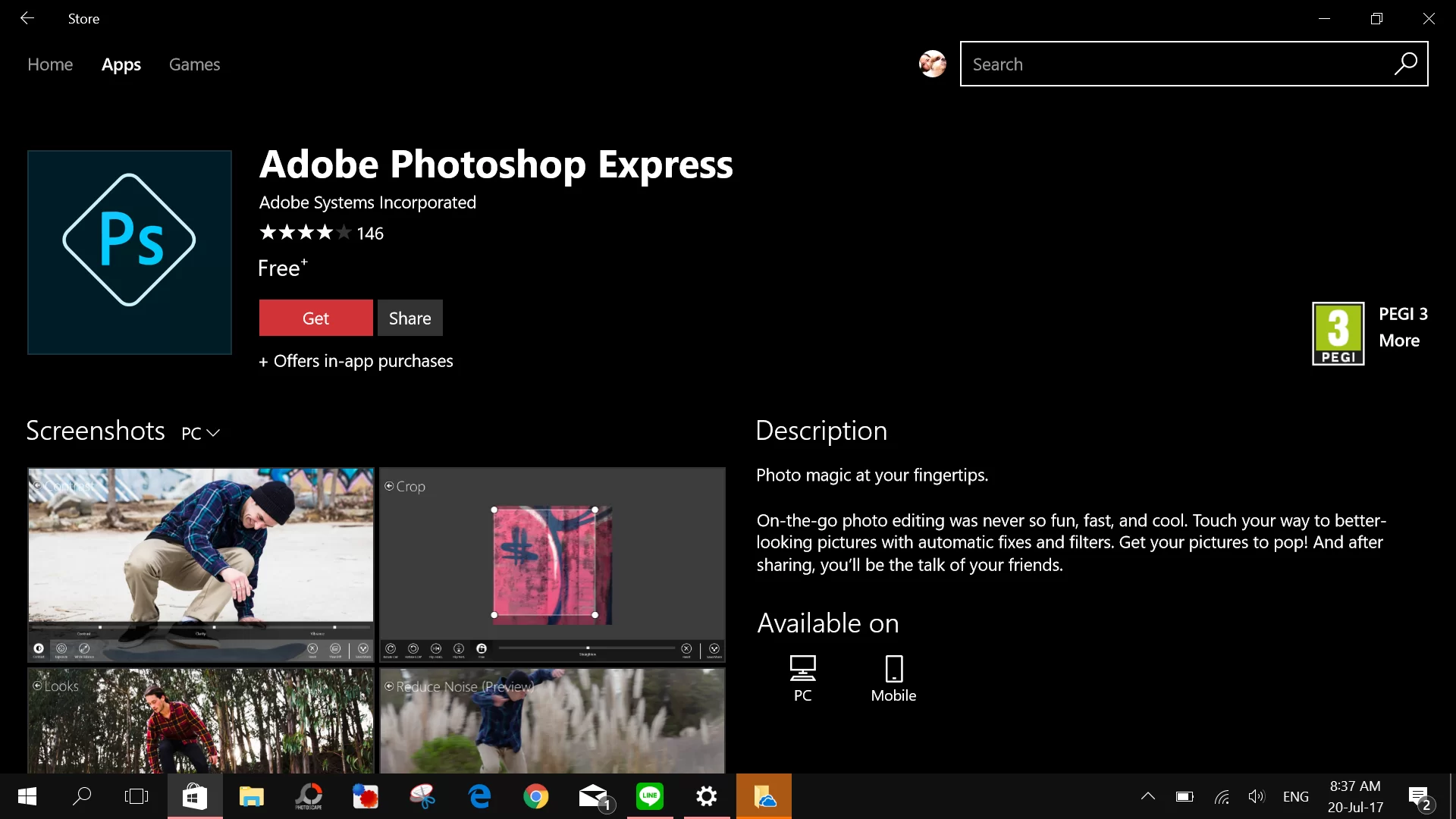Click the 'Photo magic at your fingertips.' text

click(x=872, y=475)
